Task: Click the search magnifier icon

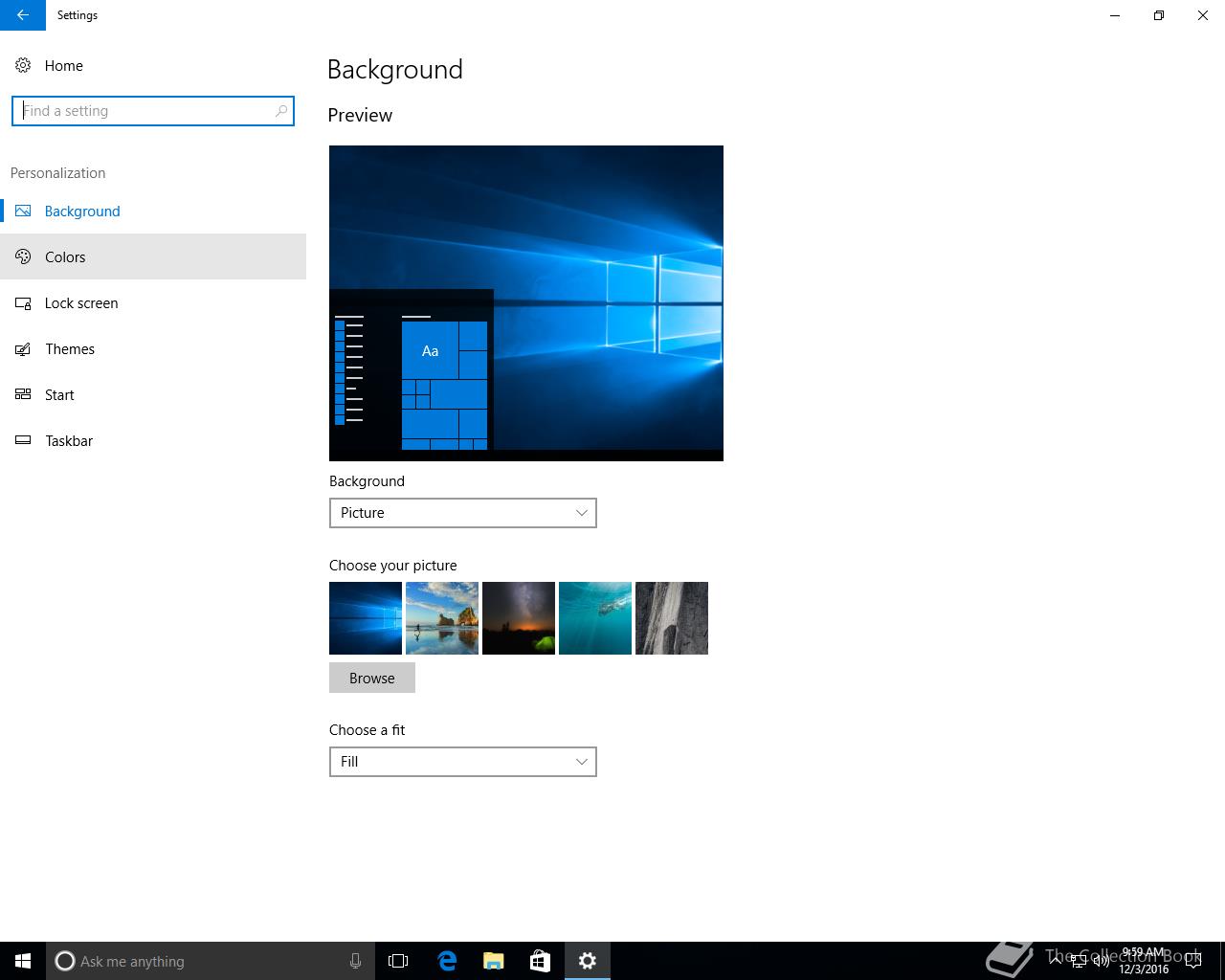Action: (x=280, y=111)
